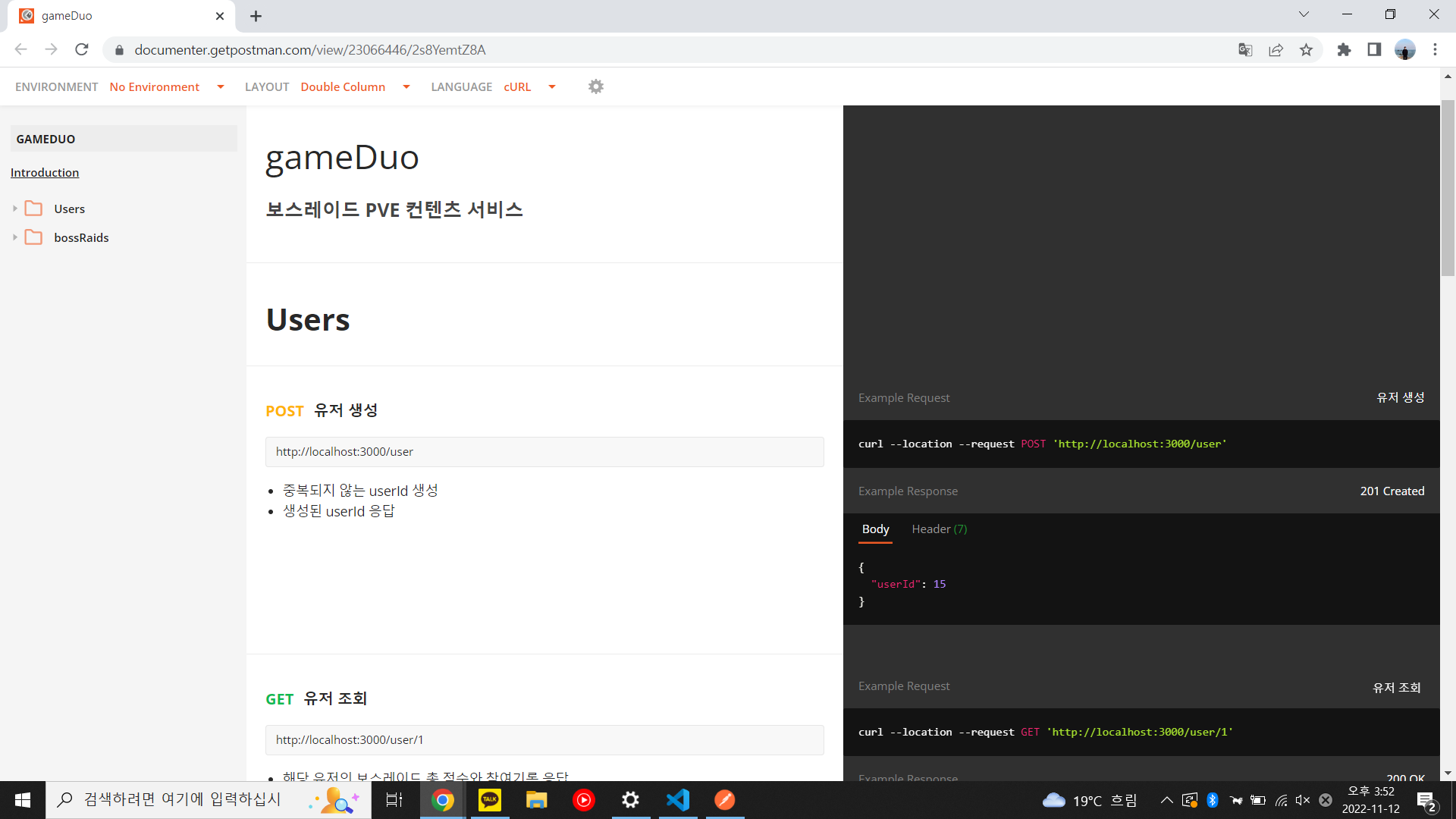
Task: Open YouTube Music taskbar icon
Action: (x=584, y=800)
